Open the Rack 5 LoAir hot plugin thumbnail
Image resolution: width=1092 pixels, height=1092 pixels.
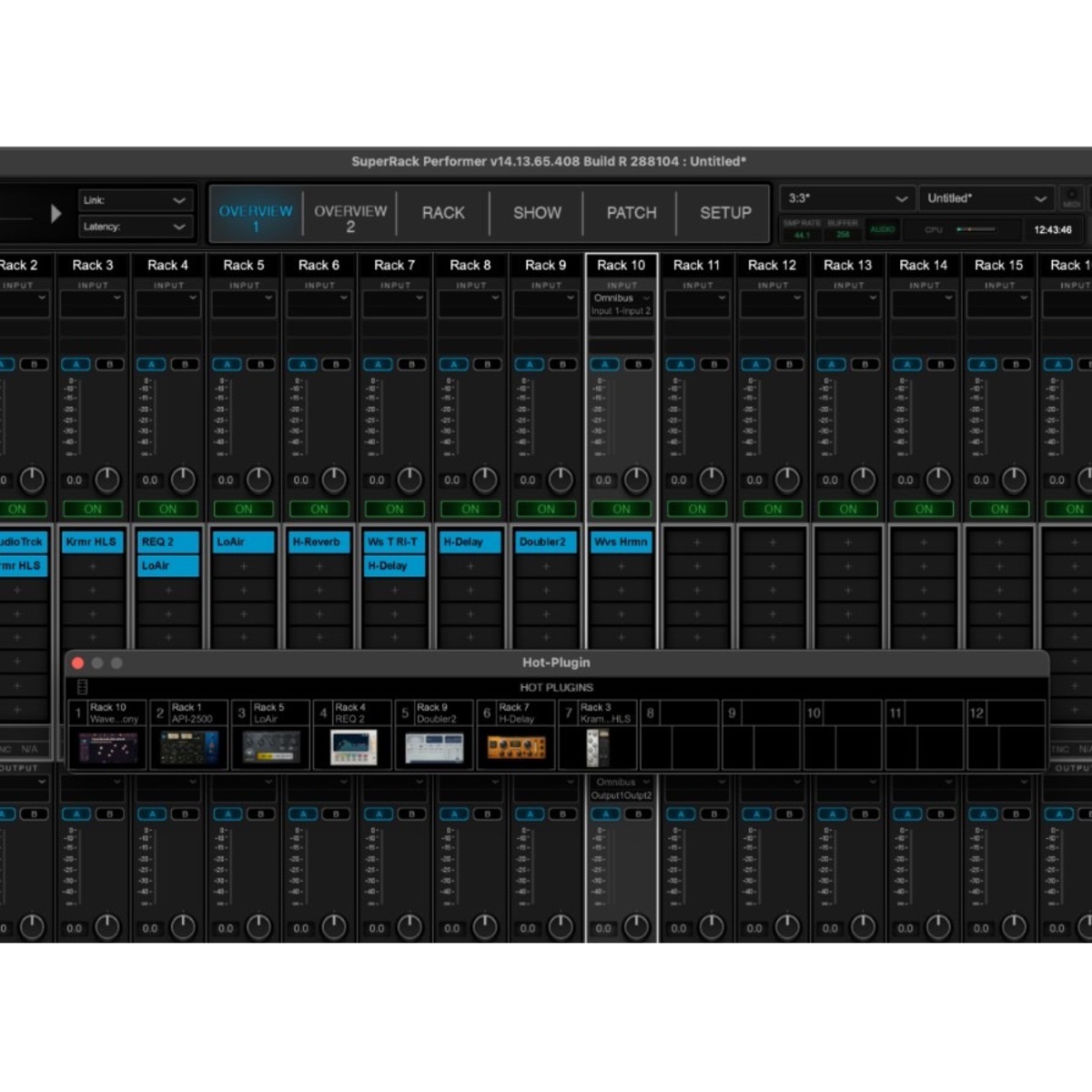coord(271,748)
